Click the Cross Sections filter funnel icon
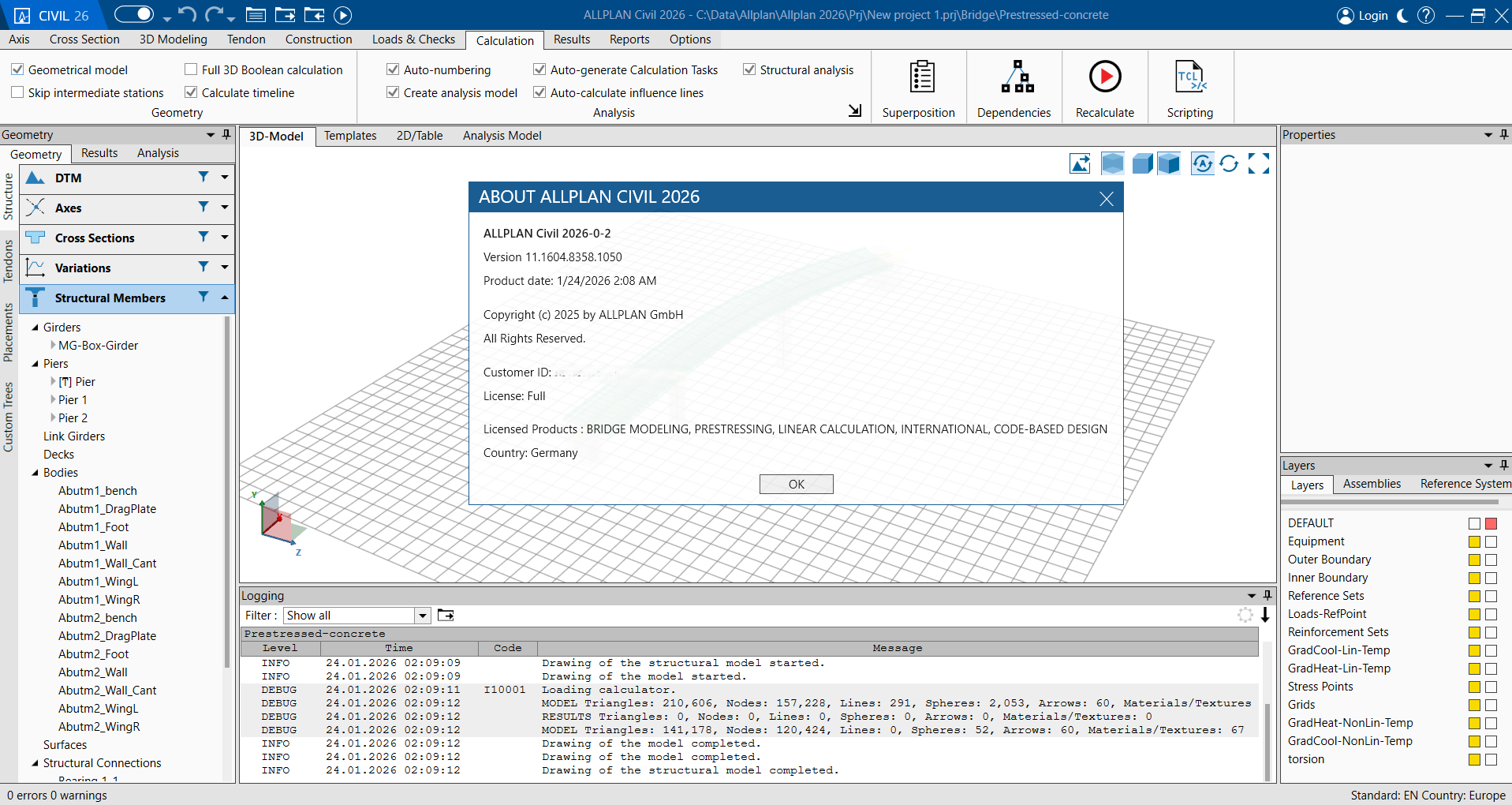Image resolution: width=1512 pixels, height=805 pixels. pyautogui.click(x=203, y=237)
